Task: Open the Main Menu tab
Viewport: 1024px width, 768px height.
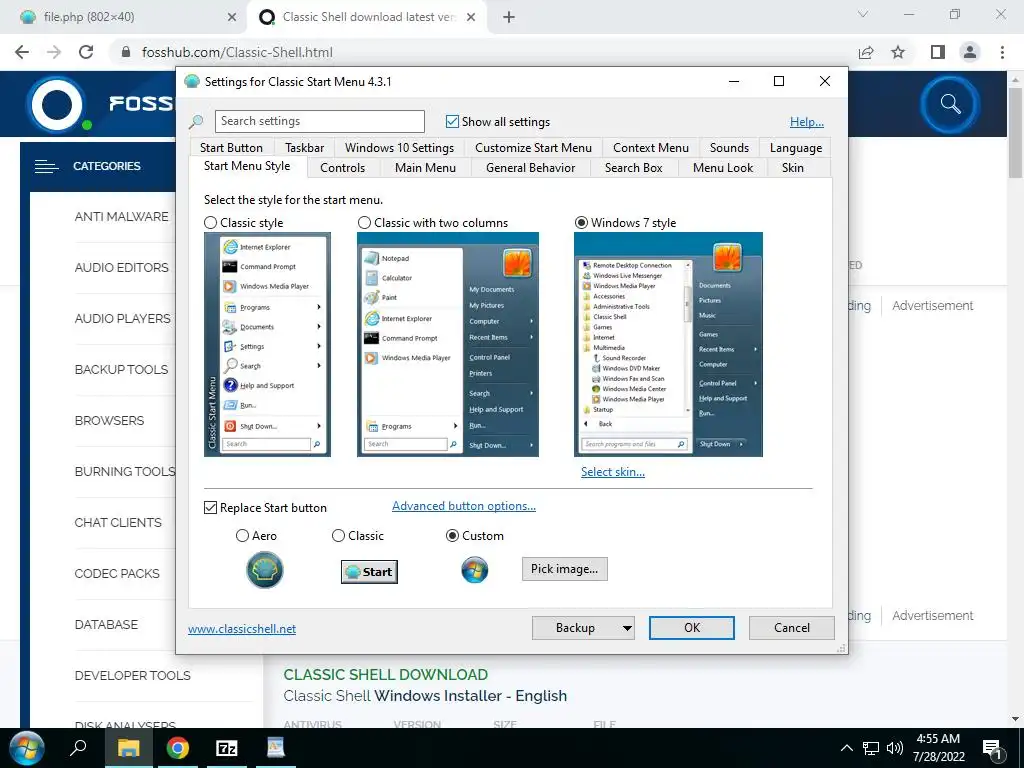Action: (x=425, y=168)
